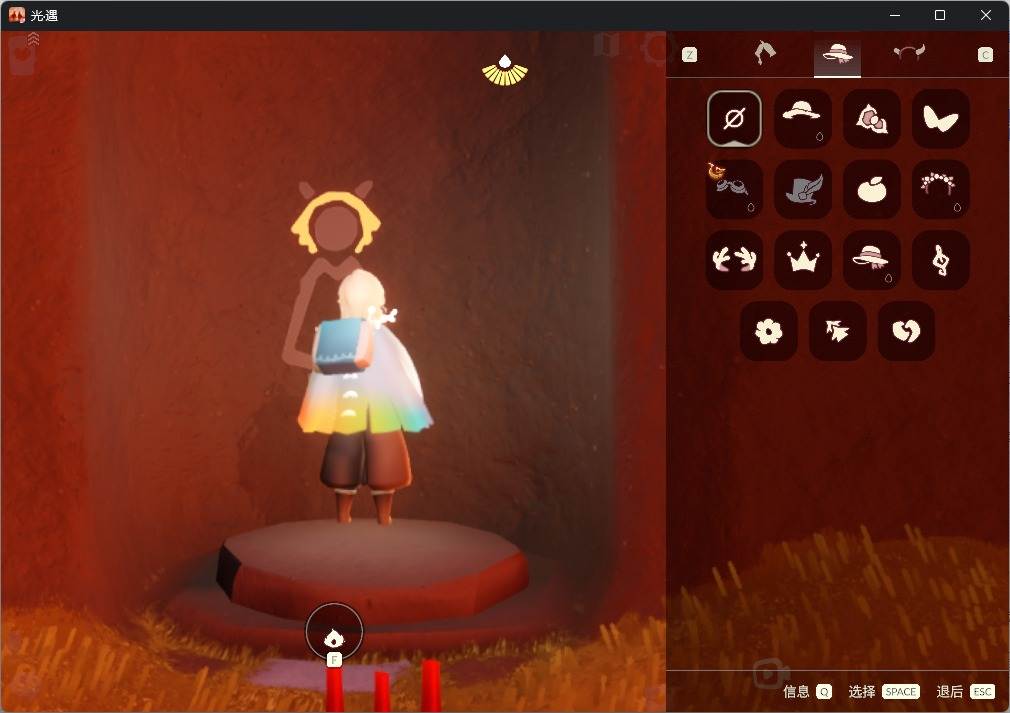Switch to the horns accessory tab
The height and width of the screenshot is (713, 1010).
pyautogui.click(x=909, y=53)
